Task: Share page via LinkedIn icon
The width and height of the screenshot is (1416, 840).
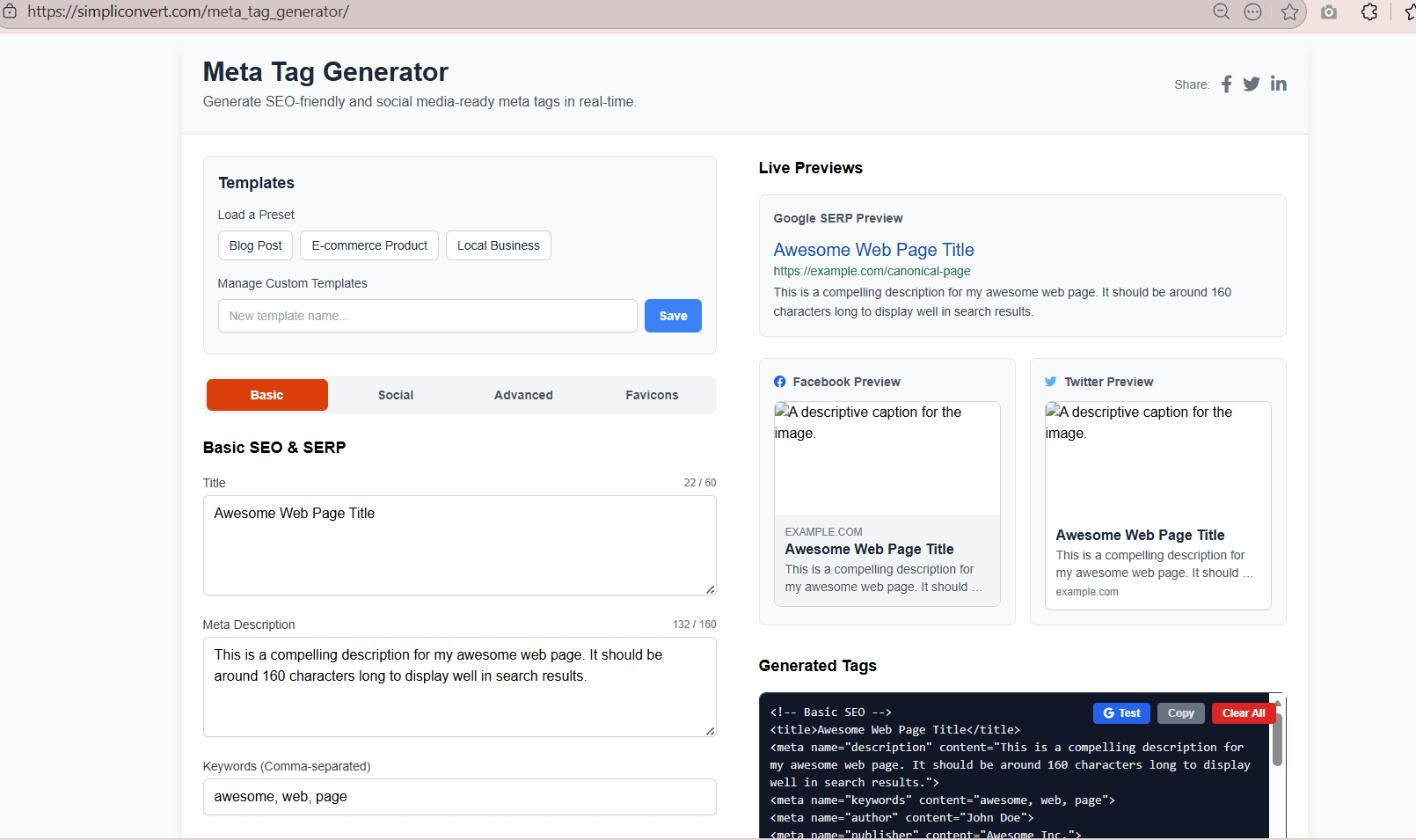Action: 1278,84
